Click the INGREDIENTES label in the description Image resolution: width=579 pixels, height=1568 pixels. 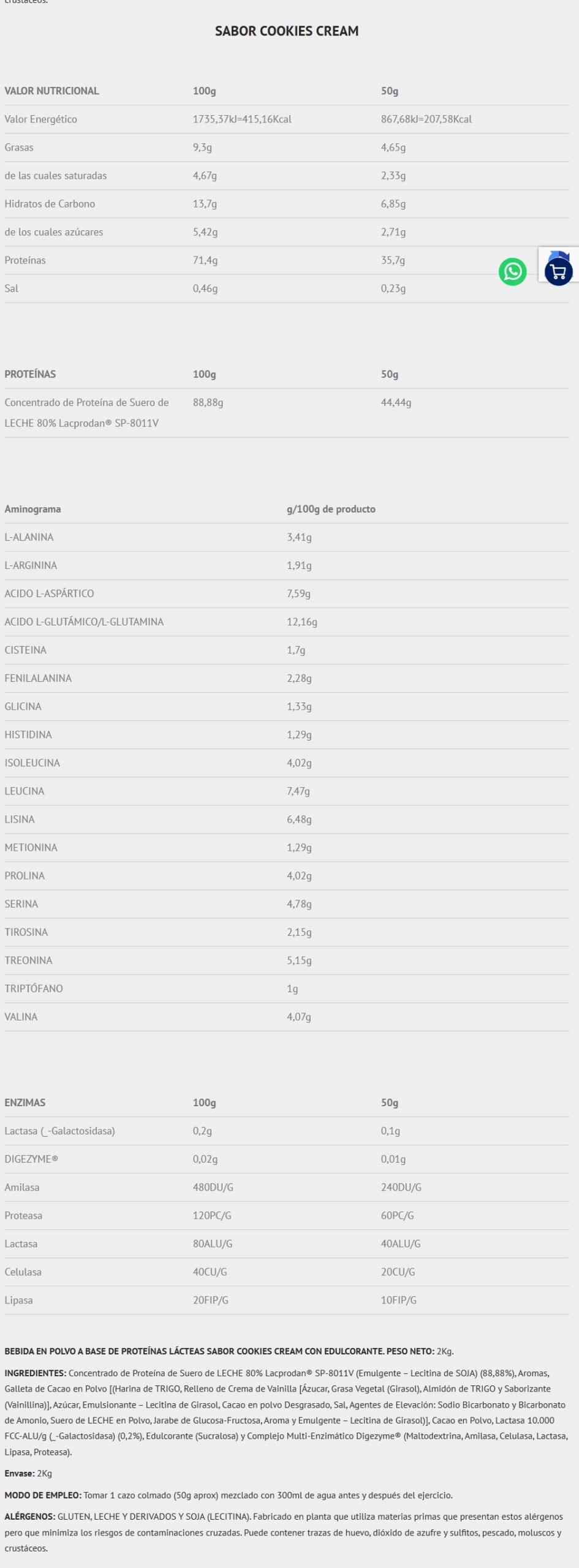click(35, 1373)
